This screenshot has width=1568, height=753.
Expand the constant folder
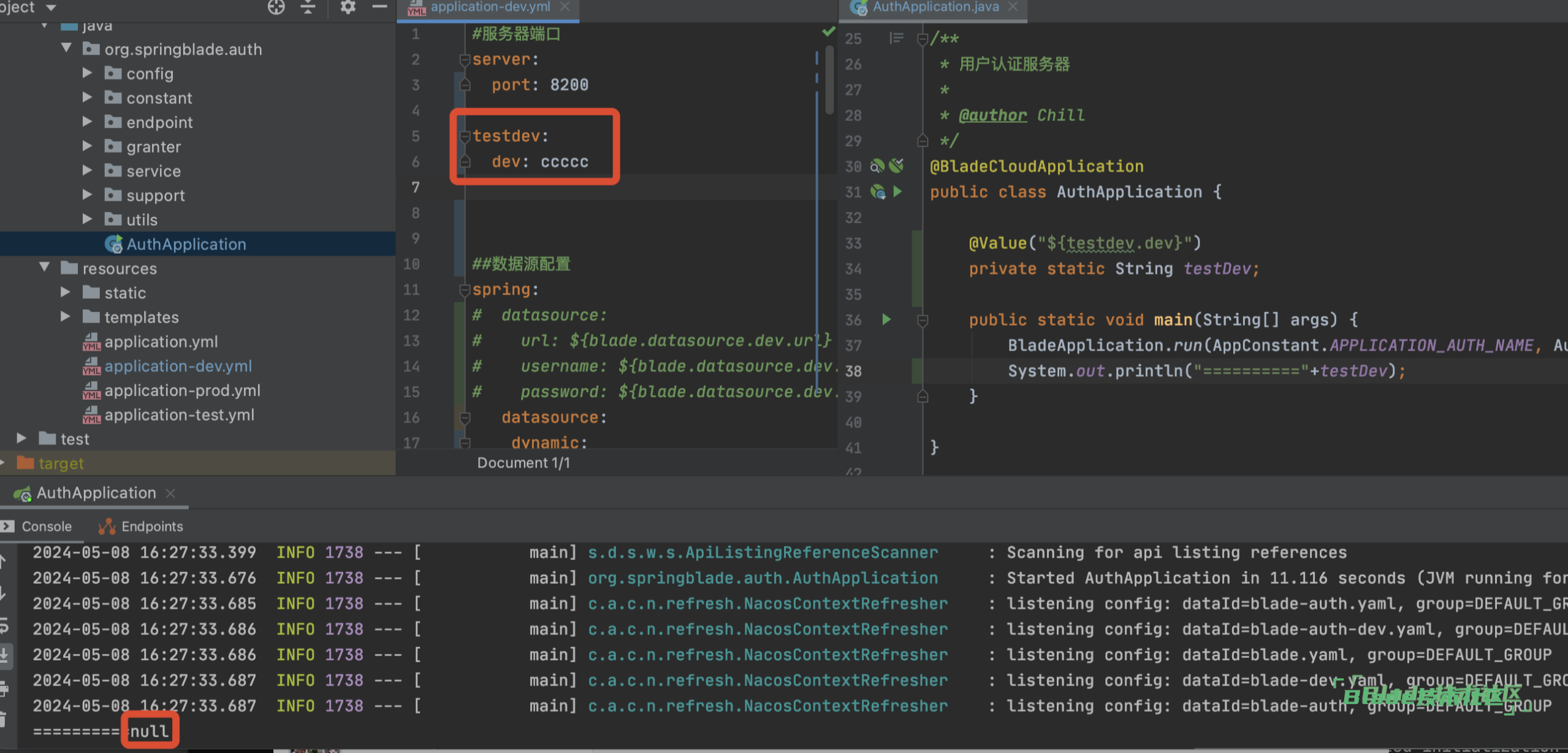coord(87,97)
